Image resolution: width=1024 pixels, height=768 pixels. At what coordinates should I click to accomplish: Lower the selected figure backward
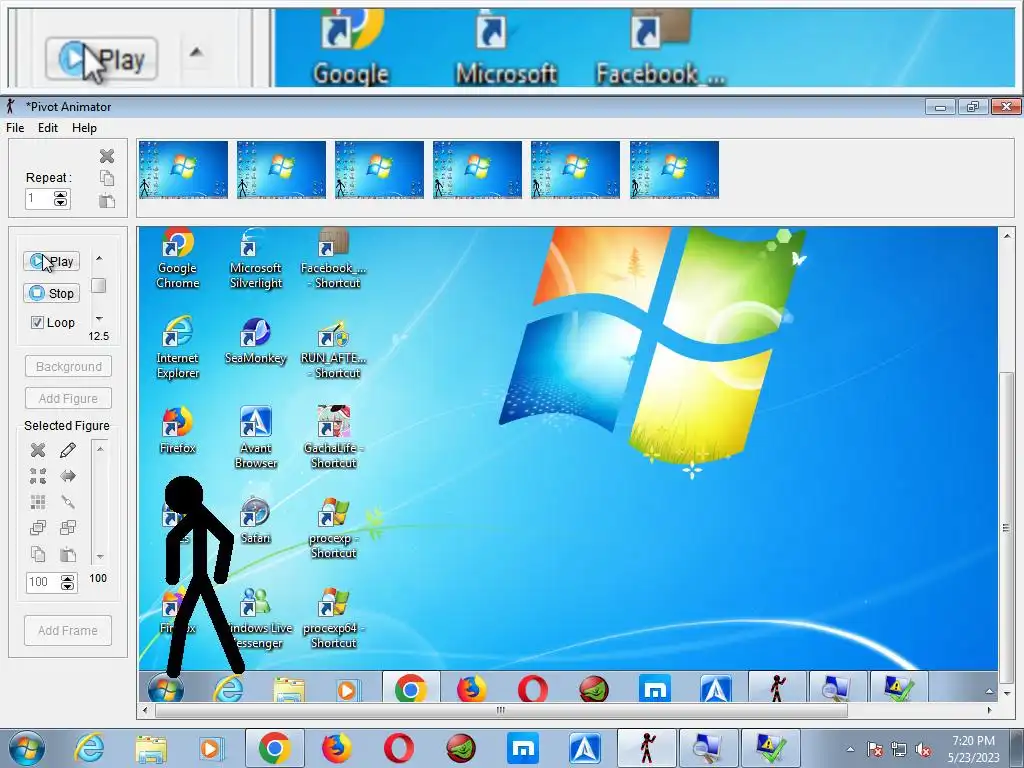[x=68, y=527]
